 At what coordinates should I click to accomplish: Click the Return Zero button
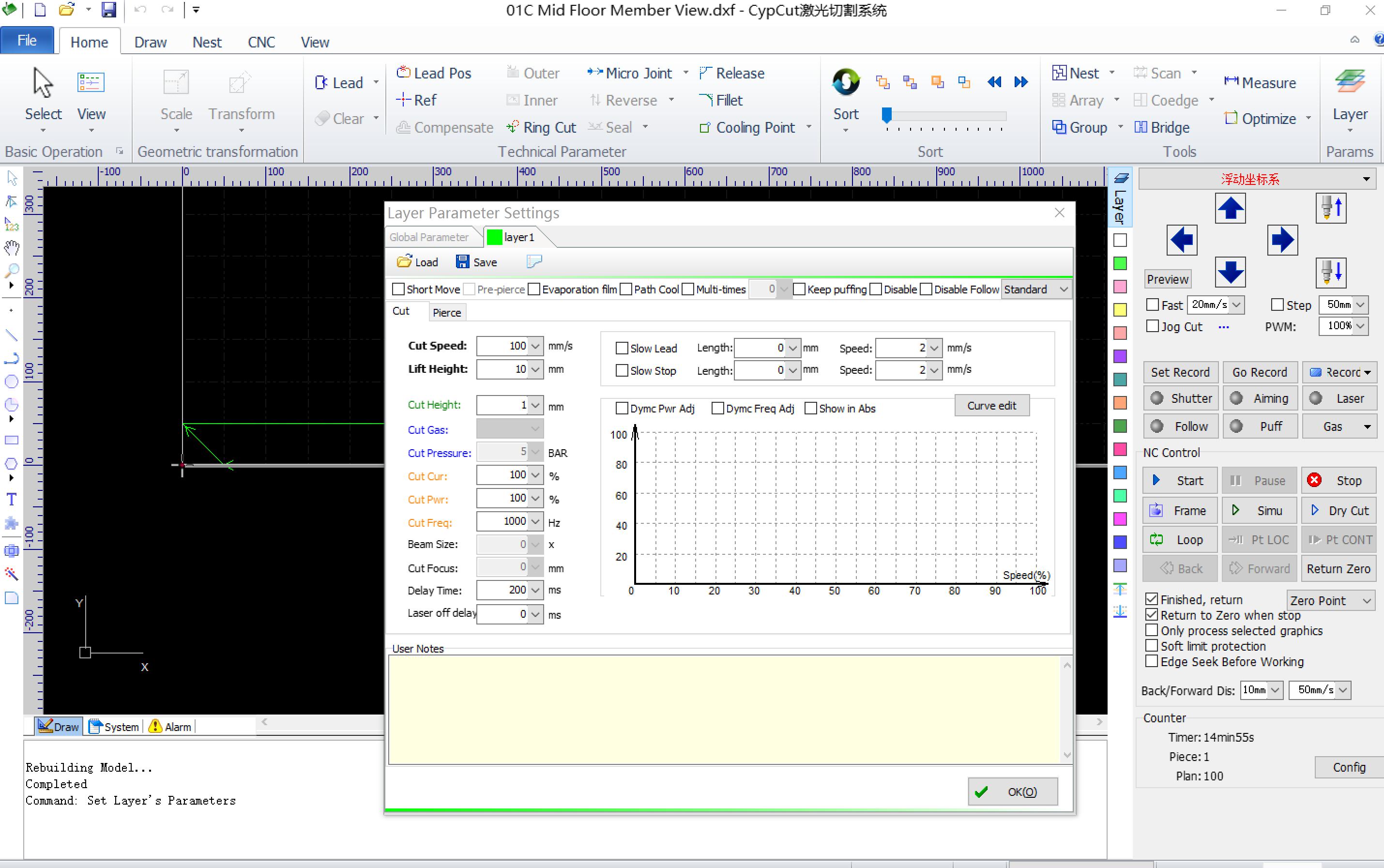pos(1338,568)
